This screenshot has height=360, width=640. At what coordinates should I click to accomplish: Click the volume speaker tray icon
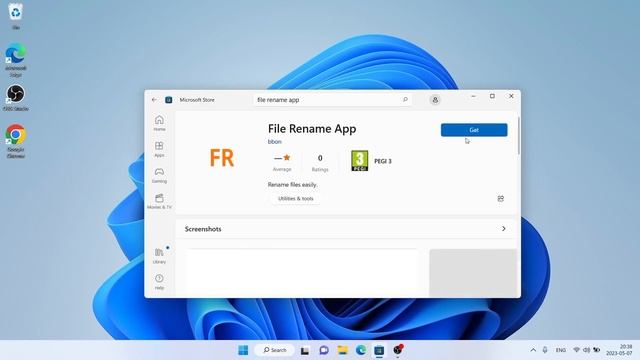587,350
